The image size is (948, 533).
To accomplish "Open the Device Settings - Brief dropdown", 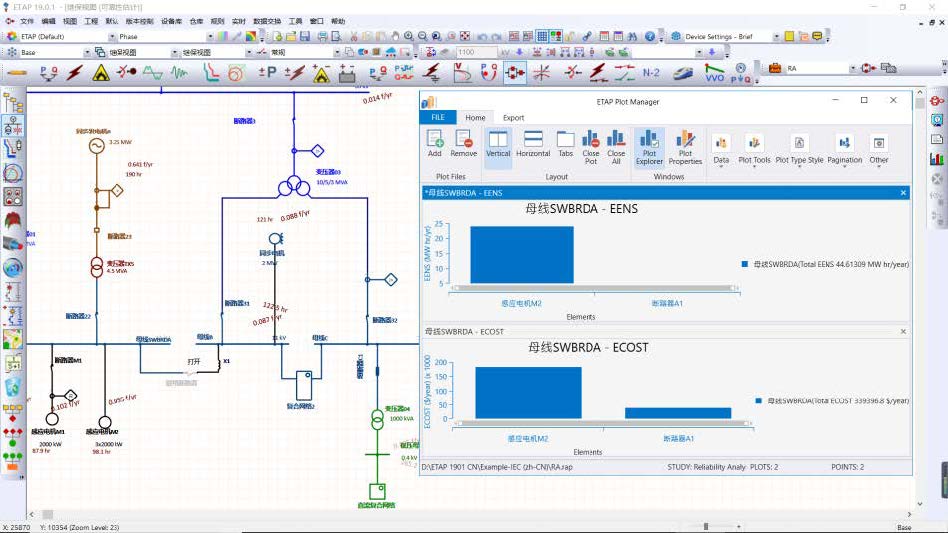I will (774, 37).
